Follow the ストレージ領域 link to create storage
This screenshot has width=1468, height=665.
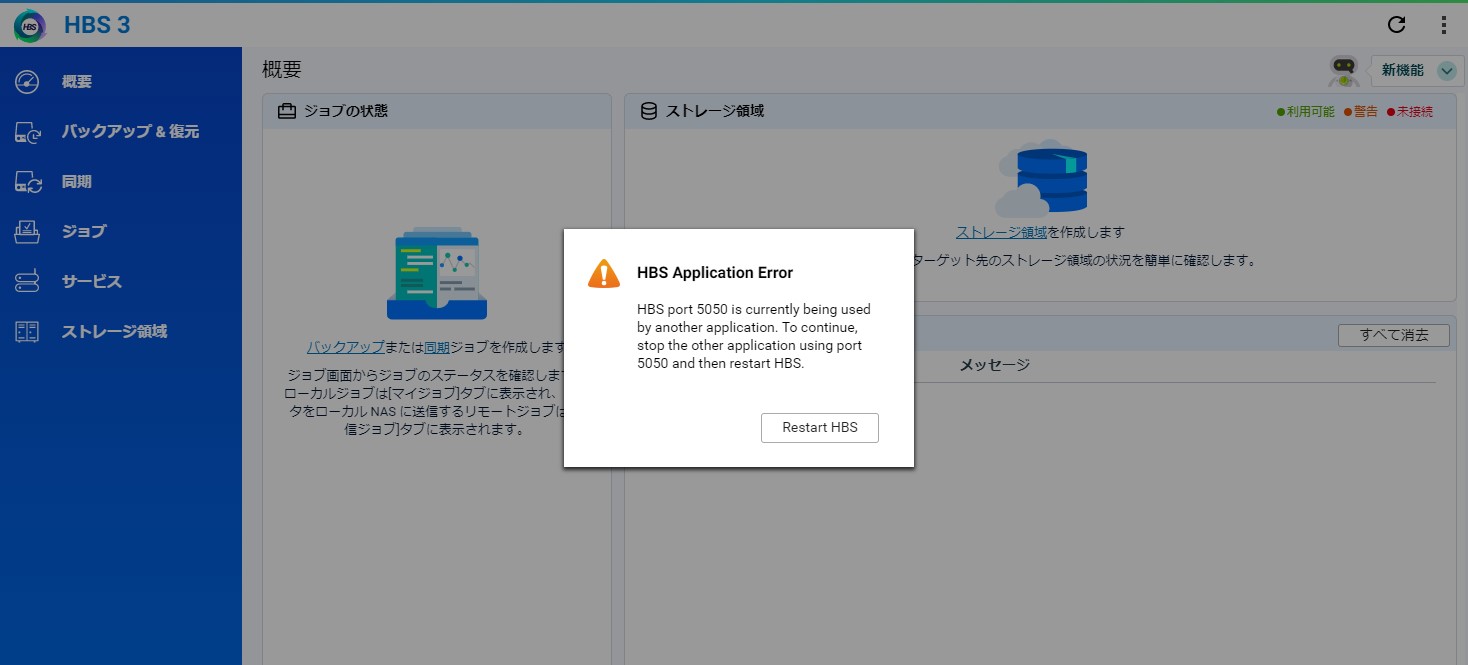tap(1001, 232)
